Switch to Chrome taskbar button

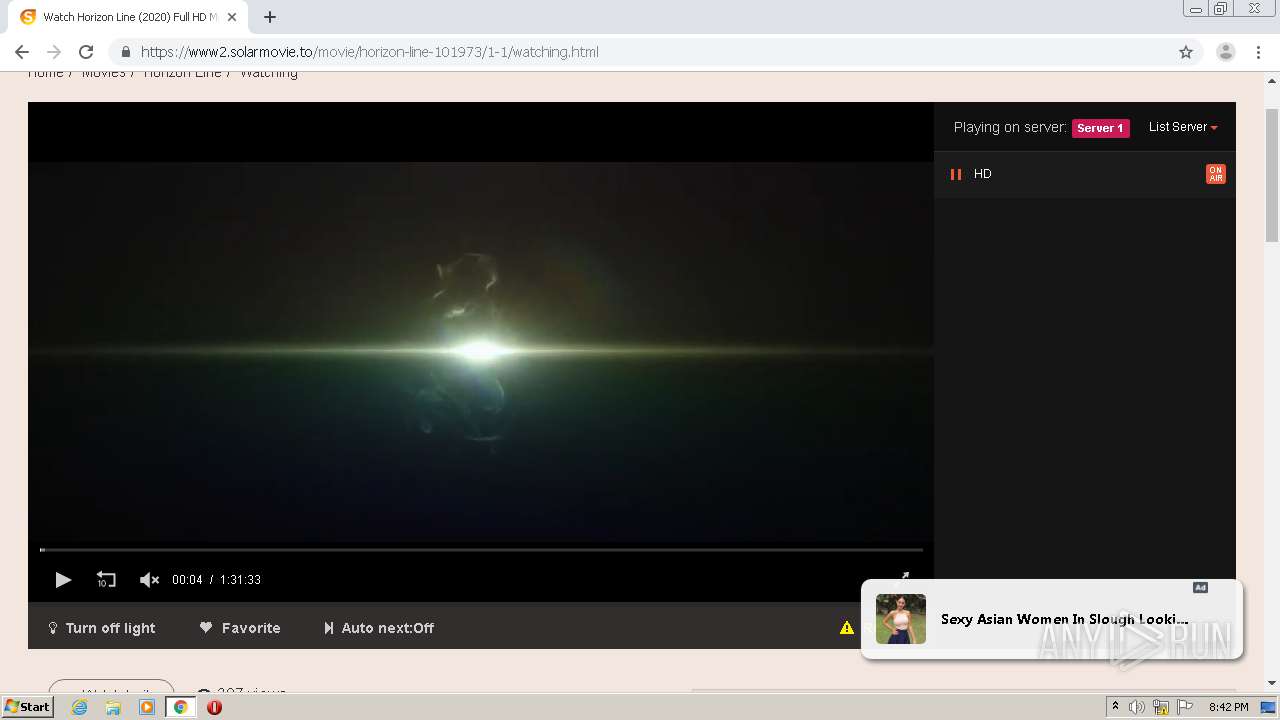(x=181, y=707)
